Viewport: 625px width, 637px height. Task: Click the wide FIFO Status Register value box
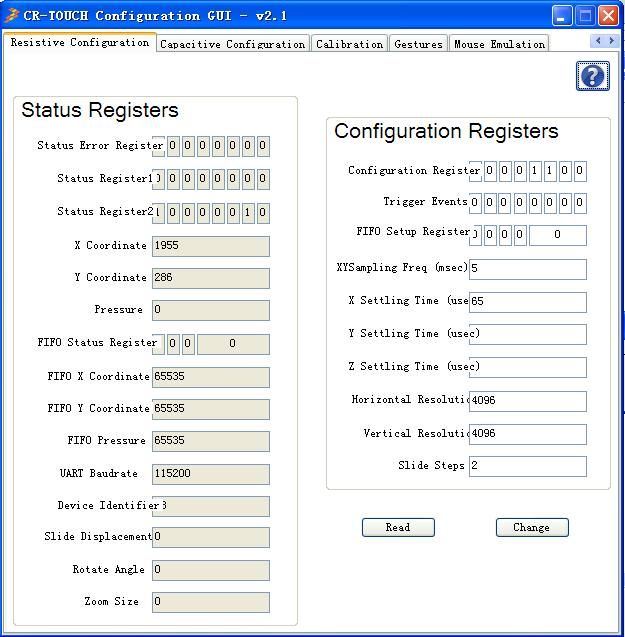coord(233,344)
